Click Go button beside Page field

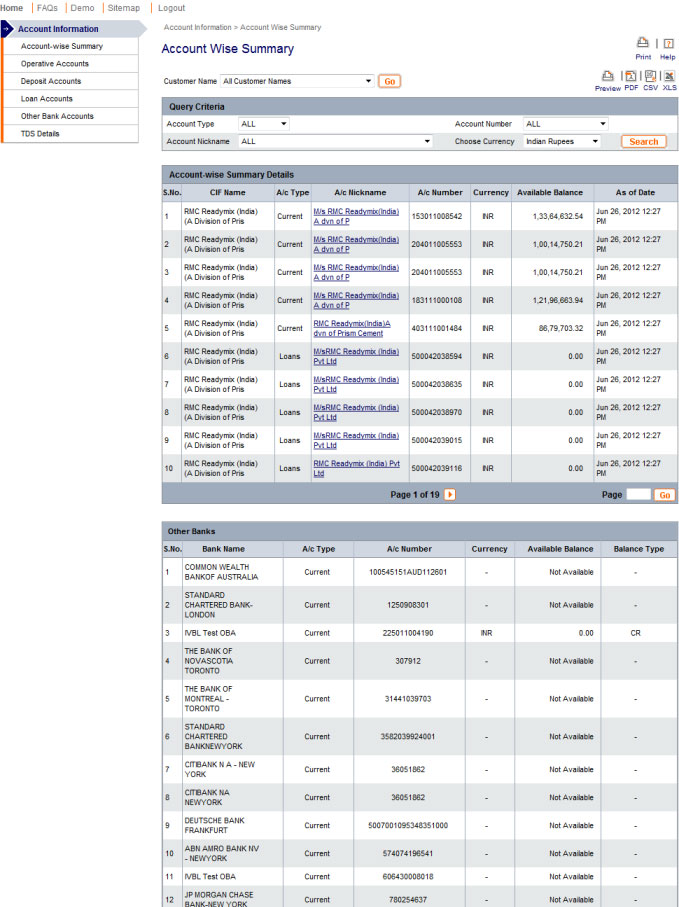665,495
